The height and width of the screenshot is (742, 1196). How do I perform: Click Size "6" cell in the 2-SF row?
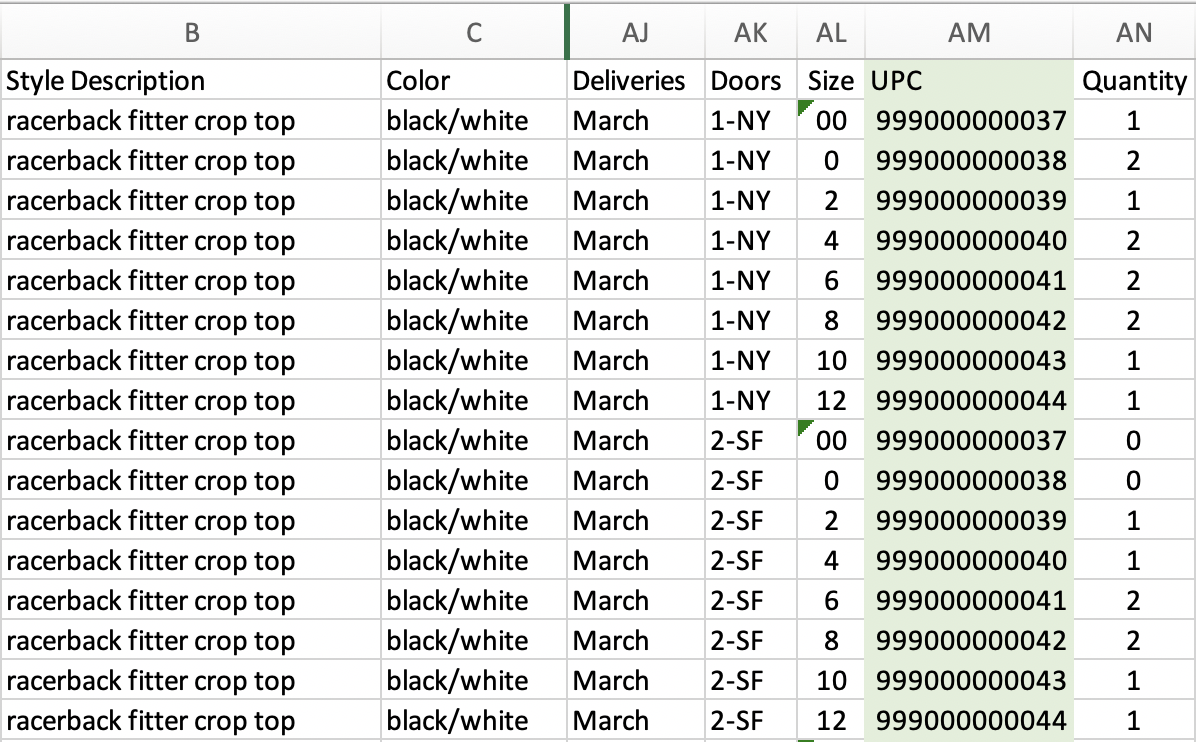coord(831,600)
